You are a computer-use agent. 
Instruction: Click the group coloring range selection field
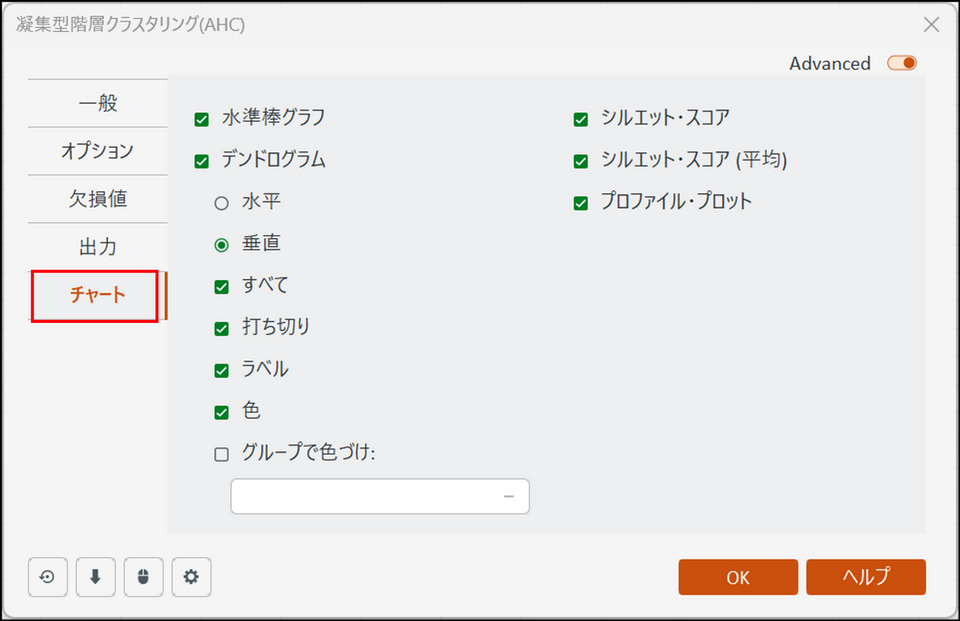pyautogui.click(x=380, y=496)
